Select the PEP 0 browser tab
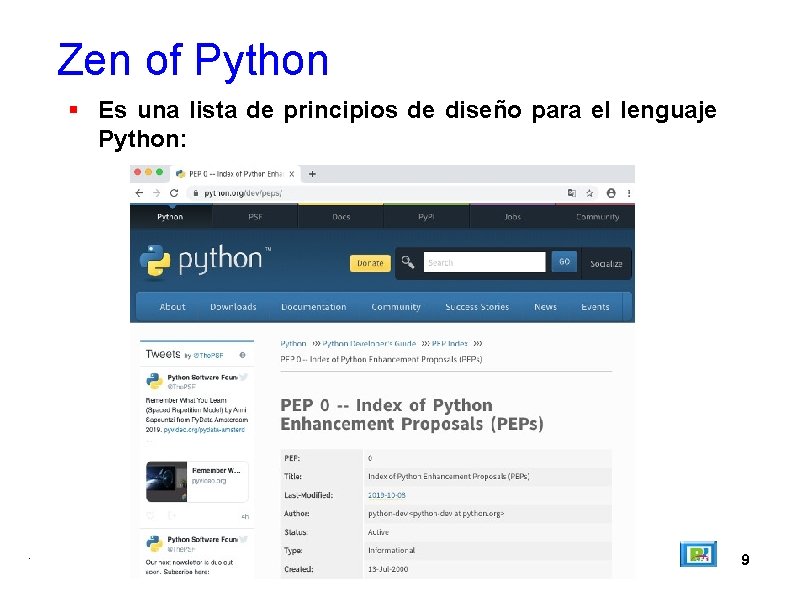Image resolution: width=794 pixels, height=595 pixels. click(x=235, y=174)
